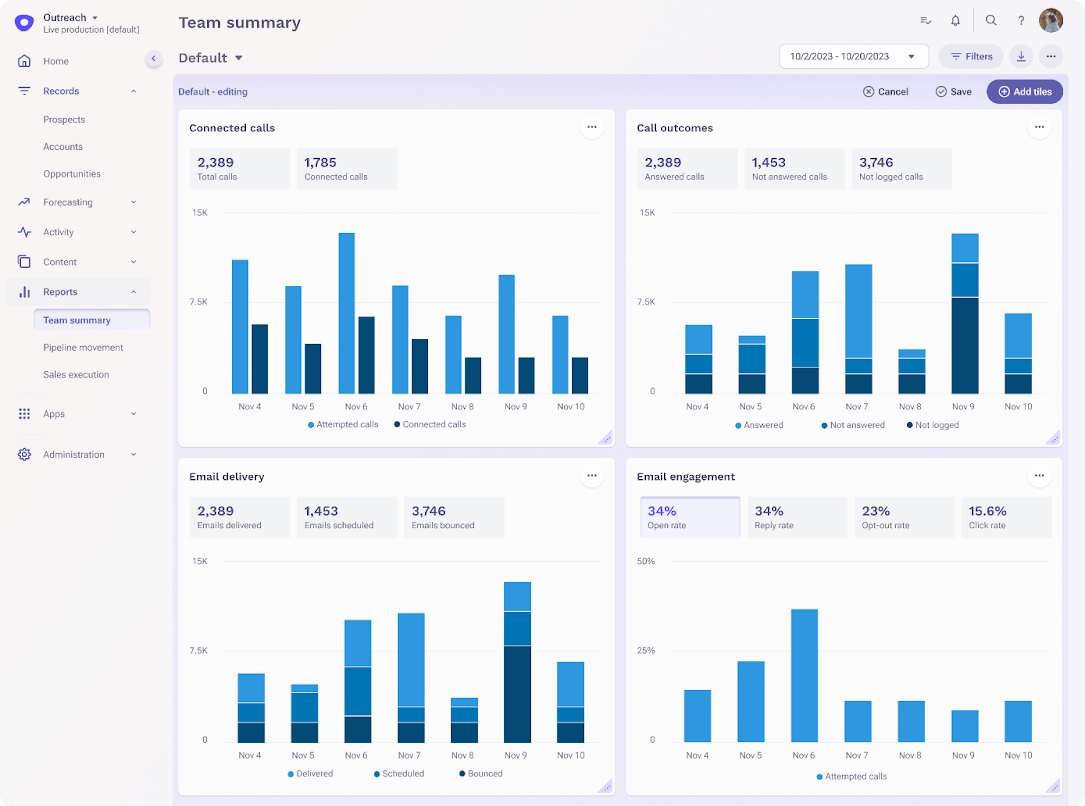Click the search magnifier icon
The height and width of the screenshot is (806, 1085).
[990, 20]
